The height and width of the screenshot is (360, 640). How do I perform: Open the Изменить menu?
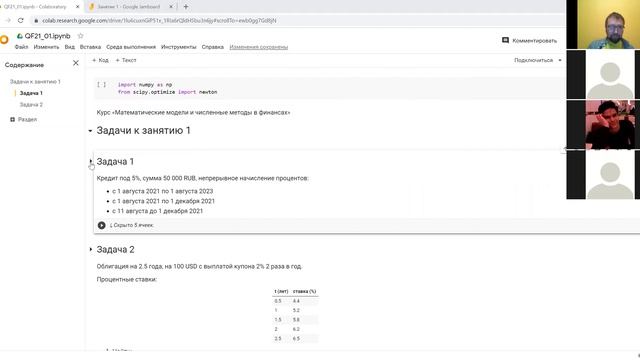tap(46, 47)
